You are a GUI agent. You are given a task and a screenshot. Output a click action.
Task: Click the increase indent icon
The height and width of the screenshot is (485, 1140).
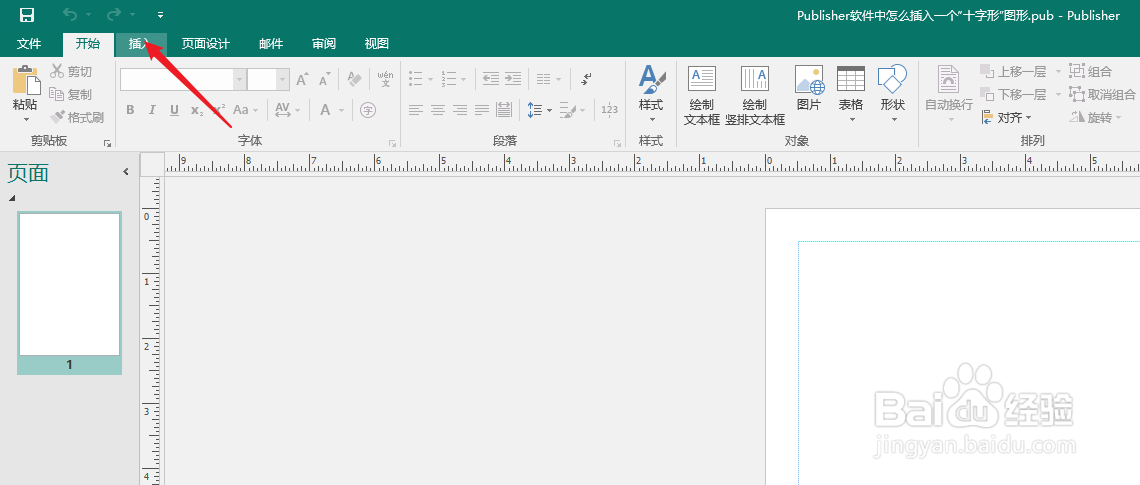[513, 78]
